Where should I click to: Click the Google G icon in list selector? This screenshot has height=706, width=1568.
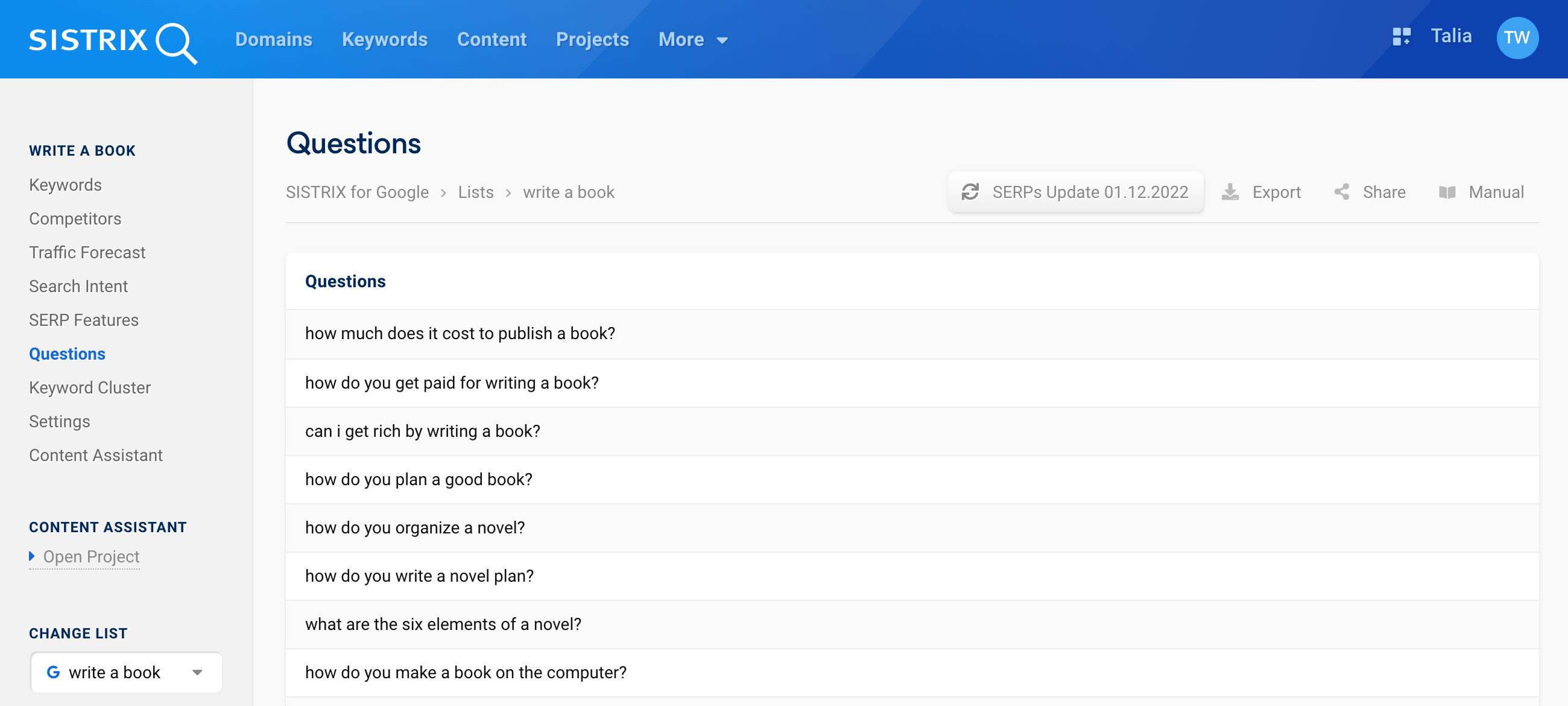tap(53, 672)
